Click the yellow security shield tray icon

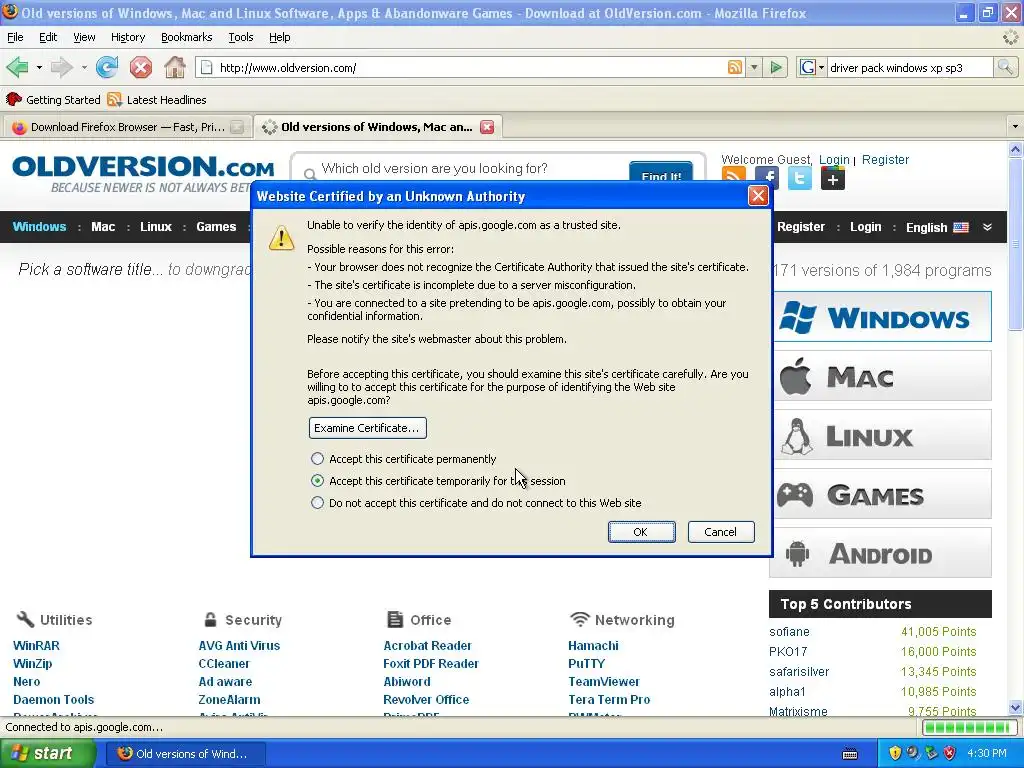tap(895, 753)
